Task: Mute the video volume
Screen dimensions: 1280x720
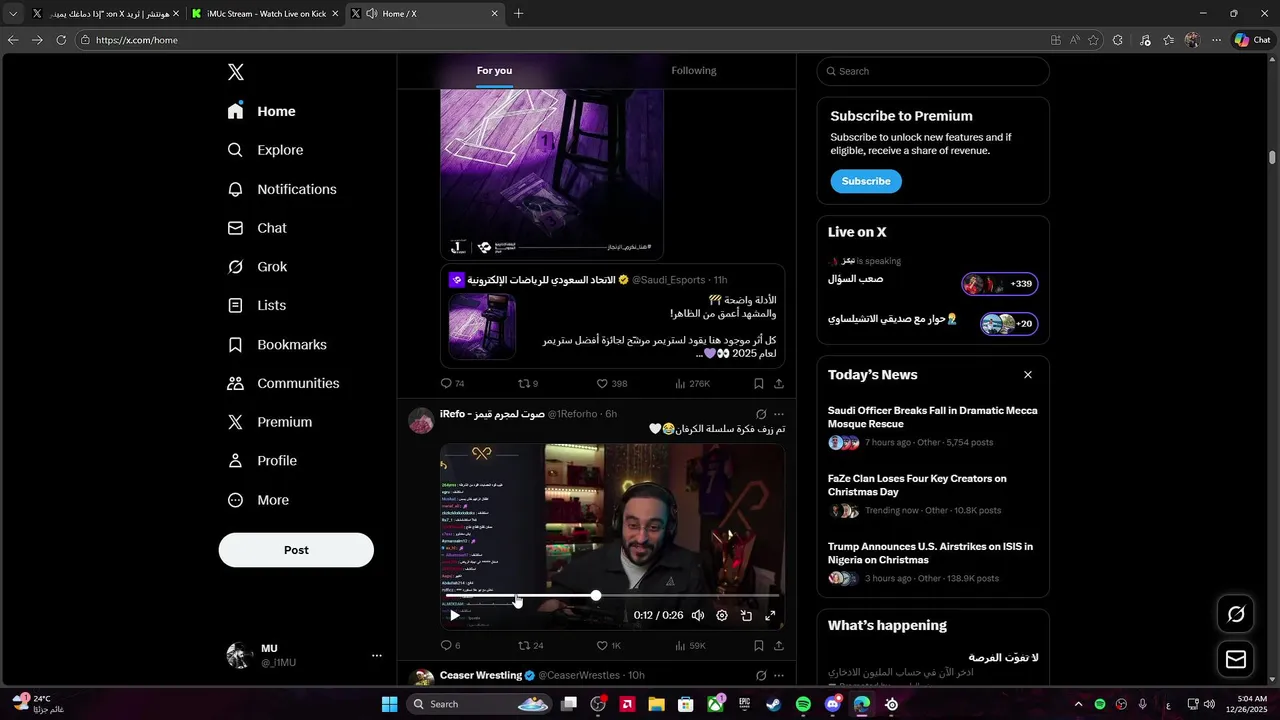Action: point(698,616)
